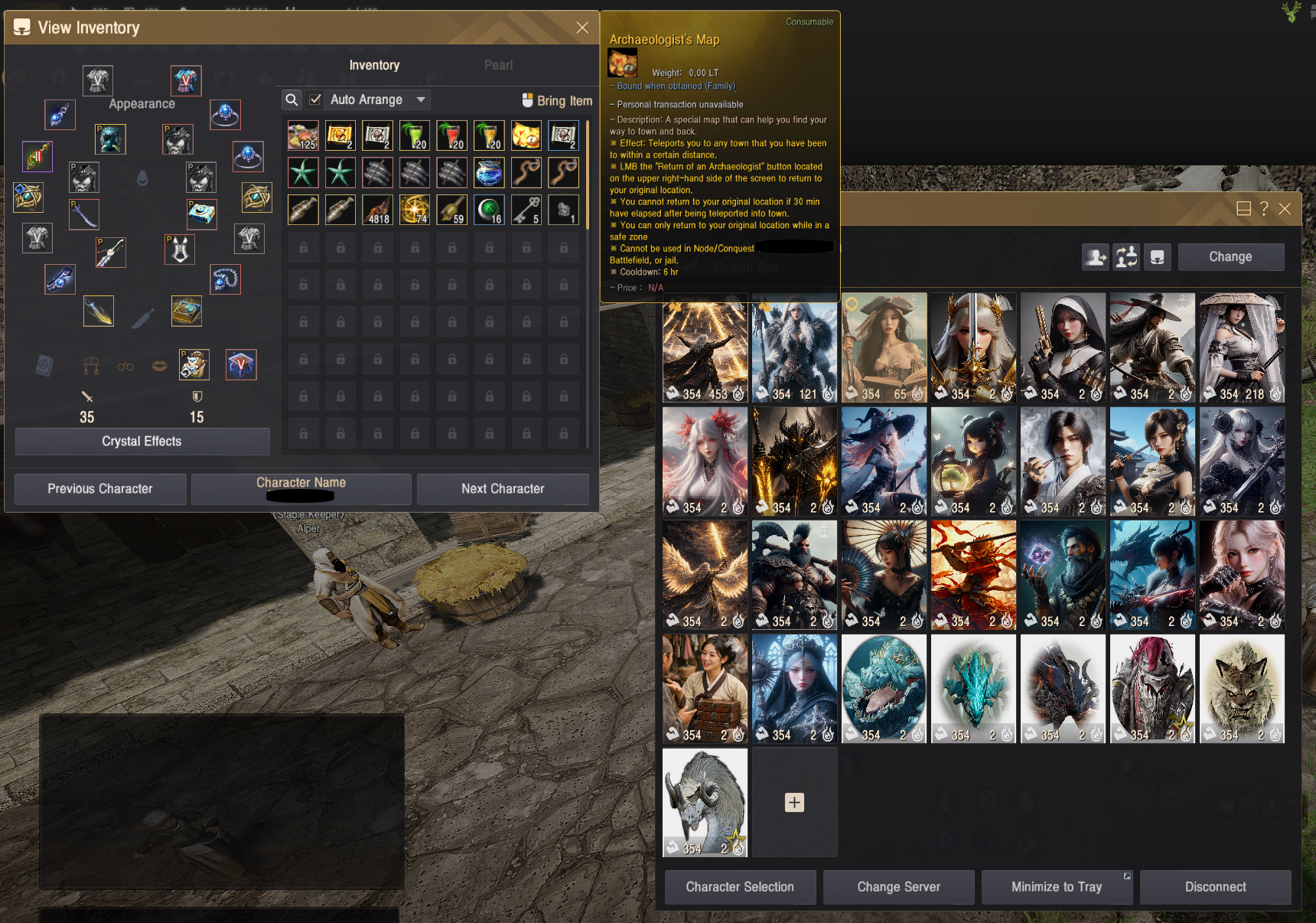Click the golden compass box equipment slot
The height and width of the screenshot is (923, 1316).
coord(187,311)
